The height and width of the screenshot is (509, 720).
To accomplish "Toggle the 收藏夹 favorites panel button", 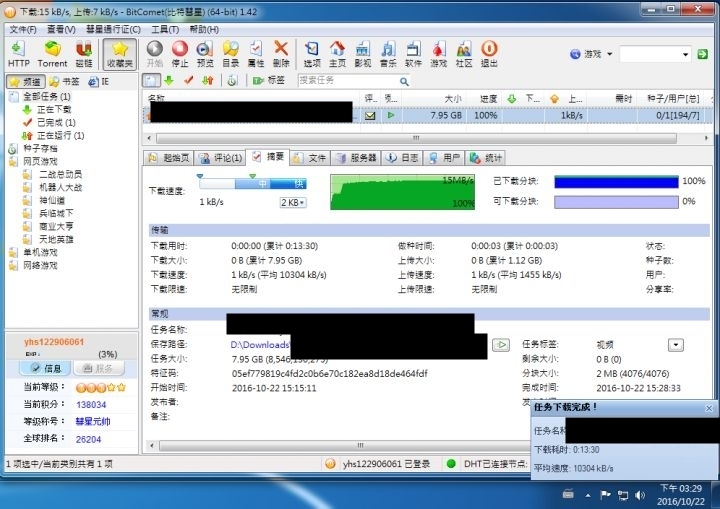I will (x=119, y=54).
